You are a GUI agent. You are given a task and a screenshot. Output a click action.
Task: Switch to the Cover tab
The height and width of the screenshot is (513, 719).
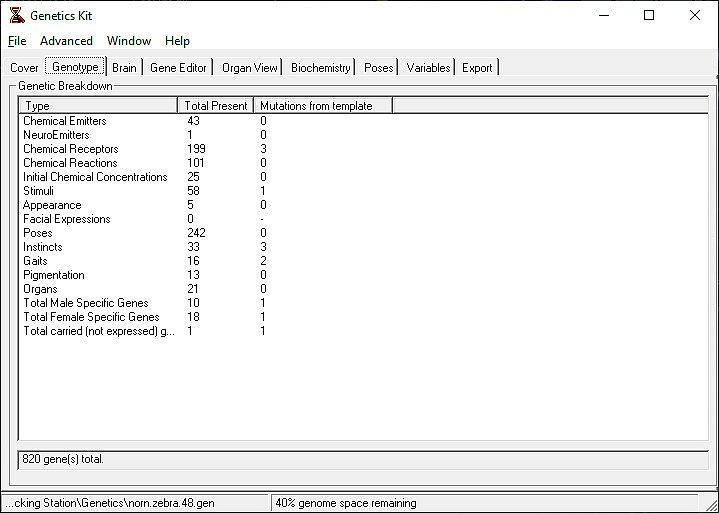pyautogui.click(x=24, y=68)
